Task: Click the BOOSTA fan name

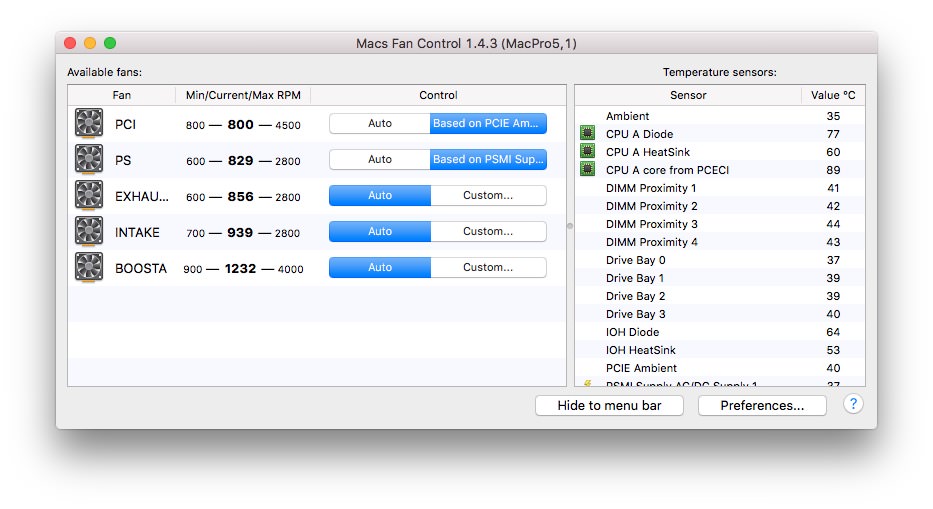Action: pos(141,268)
